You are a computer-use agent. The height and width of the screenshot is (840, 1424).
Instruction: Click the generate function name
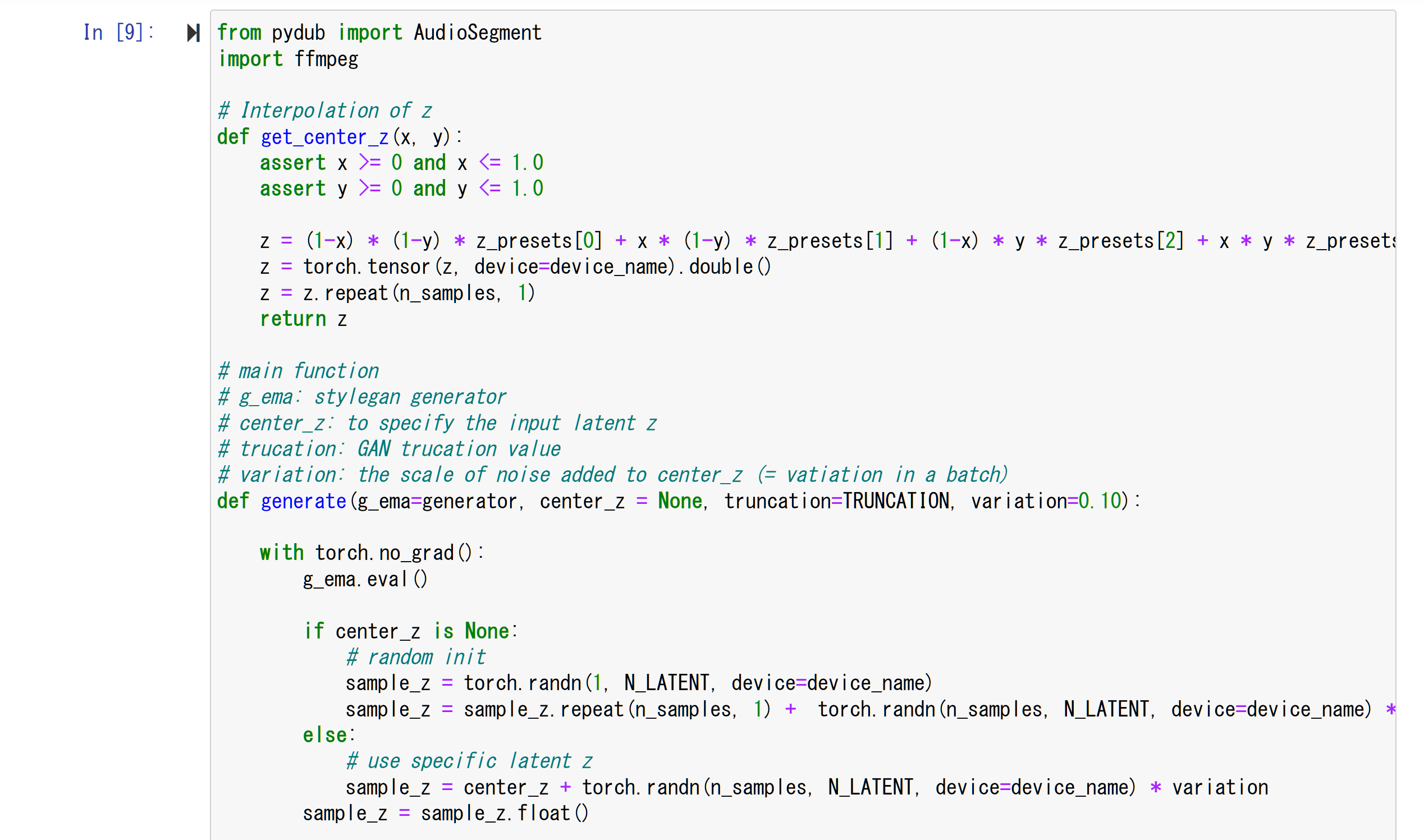coord(303,502)
